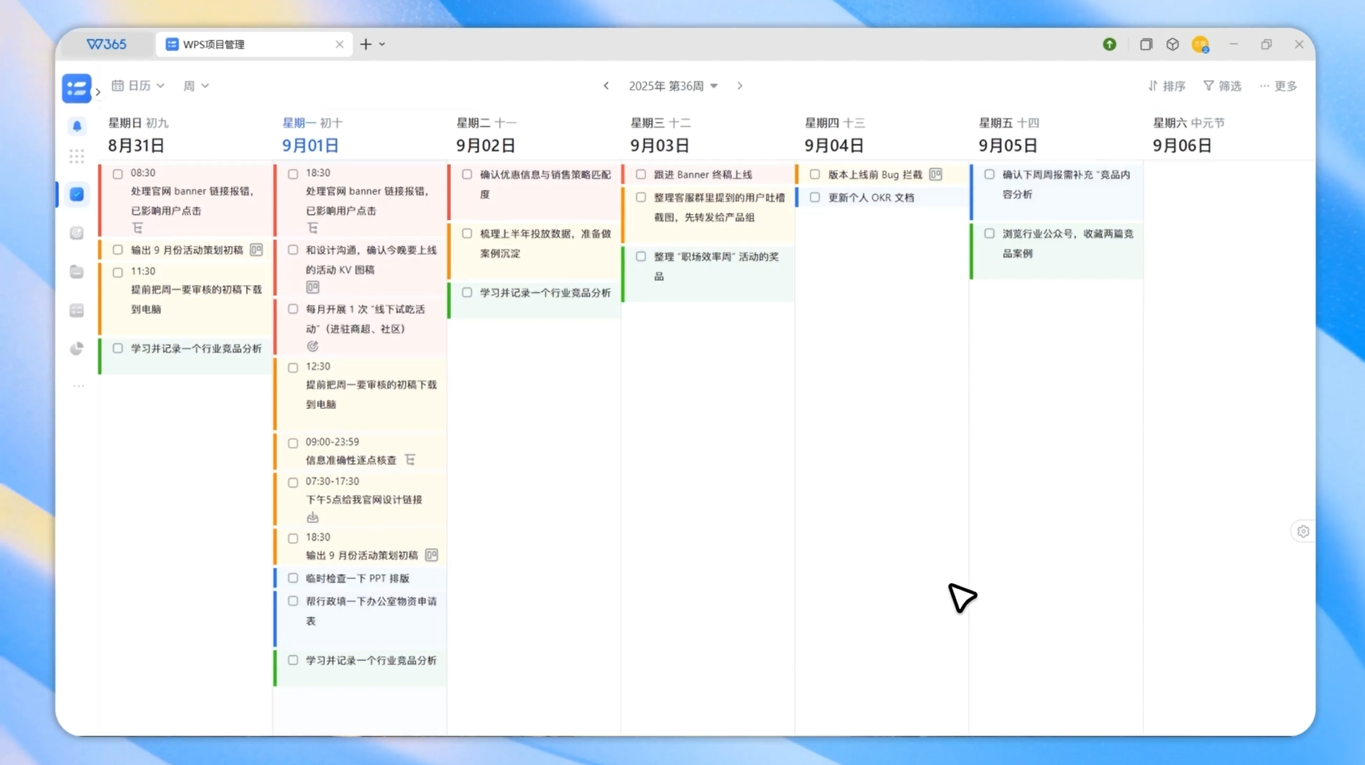This screenshot has height=765, width=1365.
Task: Open the 日历 view dropdown
Action: click(138, 86)
